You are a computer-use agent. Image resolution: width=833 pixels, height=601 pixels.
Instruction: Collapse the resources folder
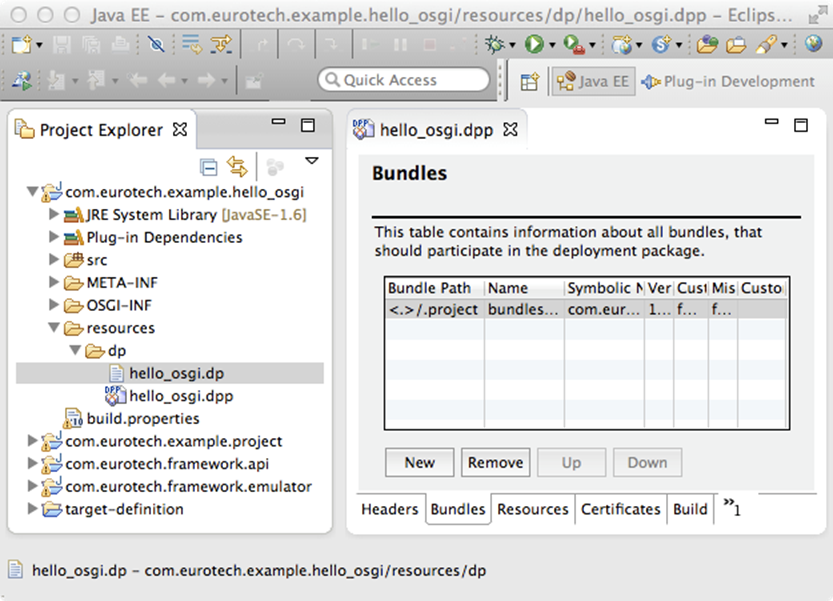[54, 328]
